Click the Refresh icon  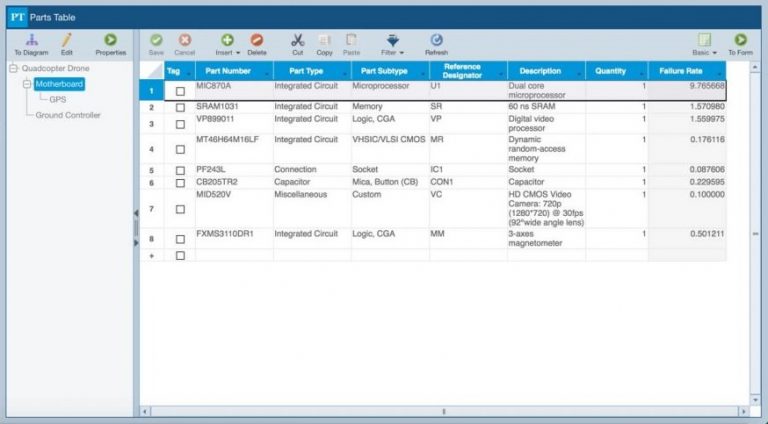[436, 40]
